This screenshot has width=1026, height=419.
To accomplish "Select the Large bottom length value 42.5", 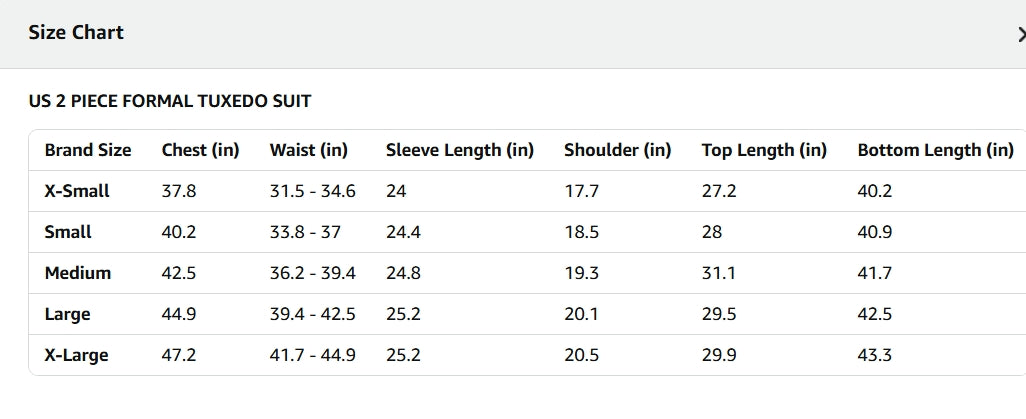I will click(x=875, y=314).
